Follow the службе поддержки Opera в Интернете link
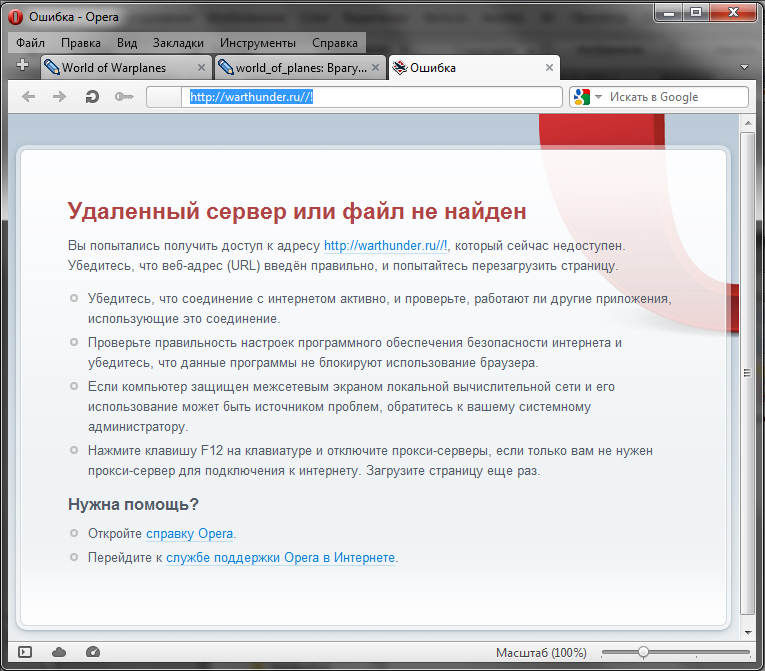Image resolution: width=765 pixels, height=671 pixels. 280,558
